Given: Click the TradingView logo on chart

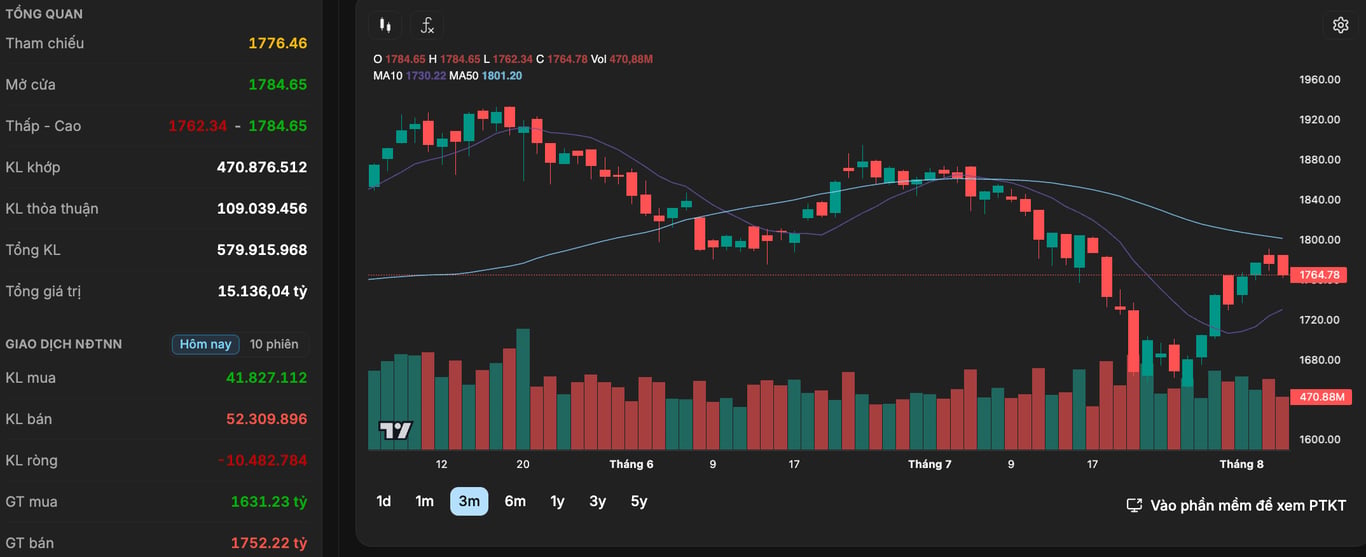Looking at the screenshot, I should [x=396, y=431].
